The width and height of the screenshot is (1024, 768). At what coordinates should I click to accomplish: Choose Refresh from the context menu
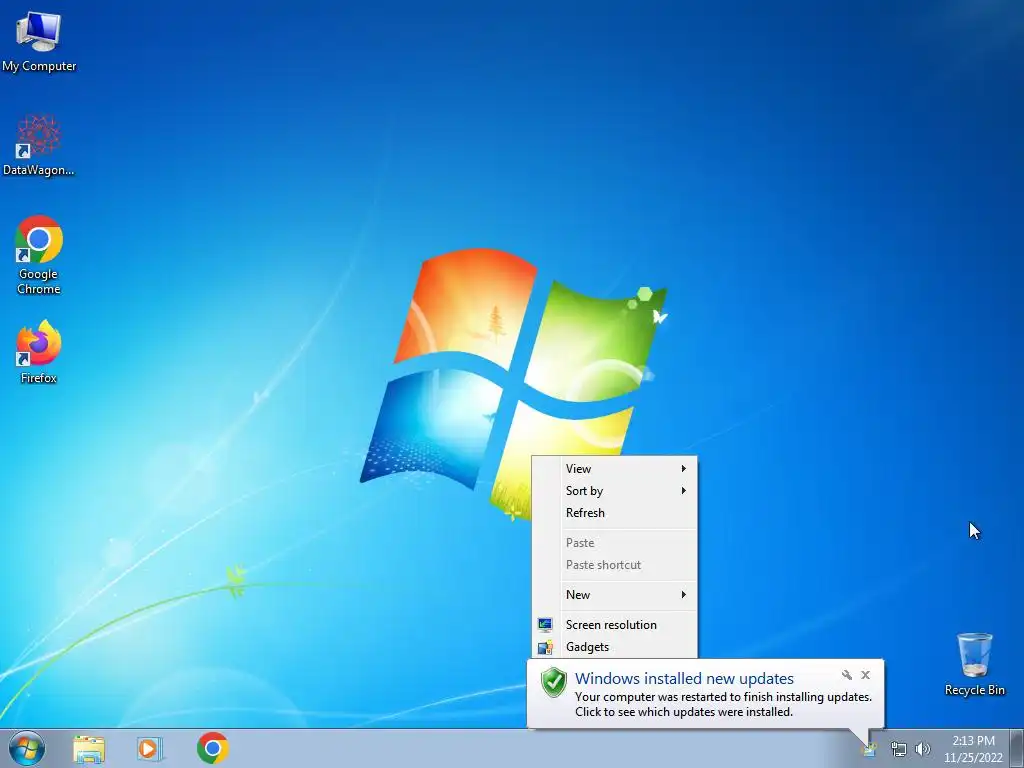click(615, 513)
